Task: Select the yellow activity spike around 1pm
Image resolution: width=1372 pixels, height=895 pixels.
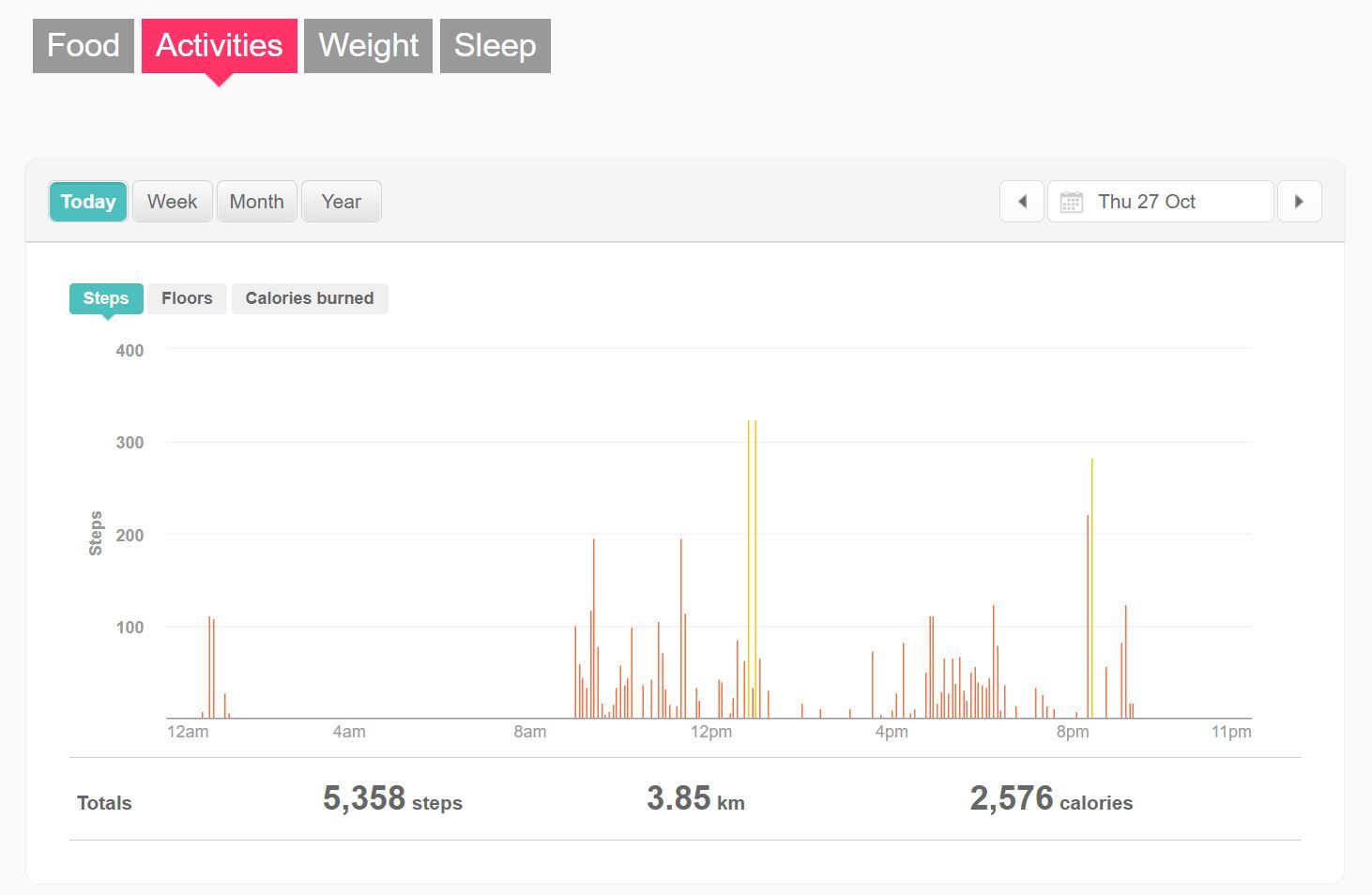Action: [x=751, y=563]
